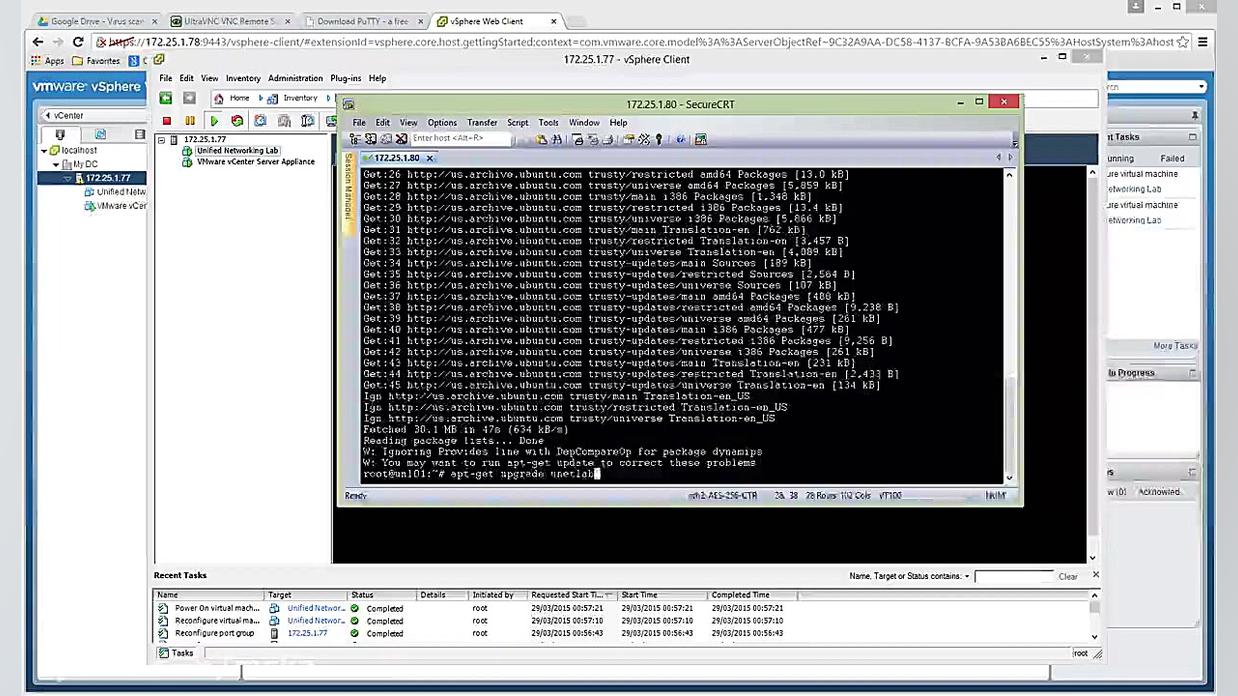The width and height of the screenshot is (1238, 696).
Task: Click the grey forward arrow in vSphere Client
Action: pos(189,98)
